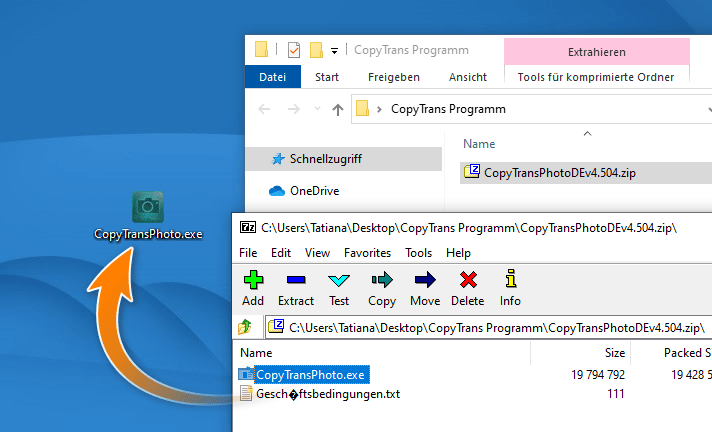Run Test on the archive in 7-Zip
The height and width of the screenshot is (432, 712).
click(339, 288)
